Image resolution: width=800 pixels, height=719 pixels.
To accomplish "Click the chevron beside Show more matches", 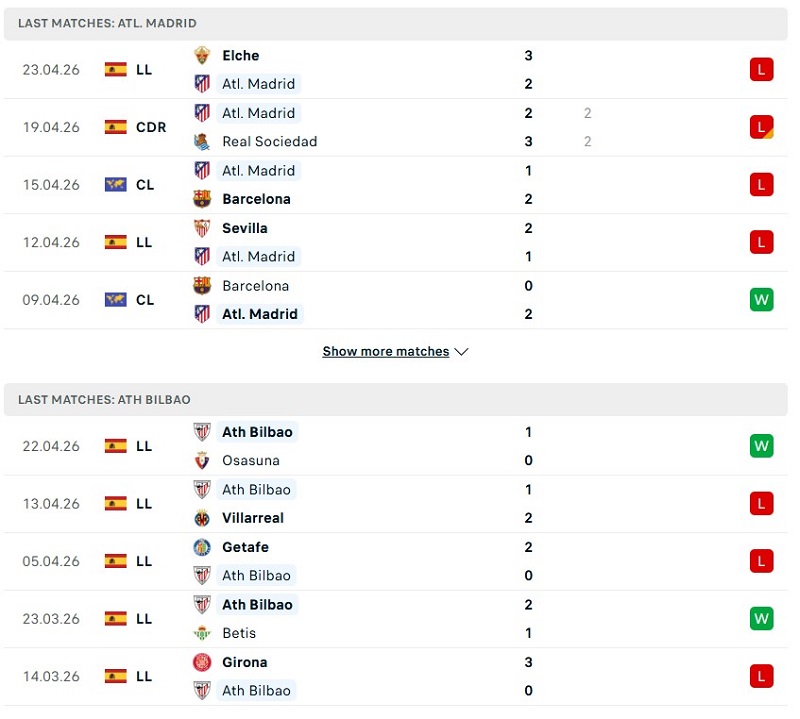I will pyautogui.click(x=461, y=351).
